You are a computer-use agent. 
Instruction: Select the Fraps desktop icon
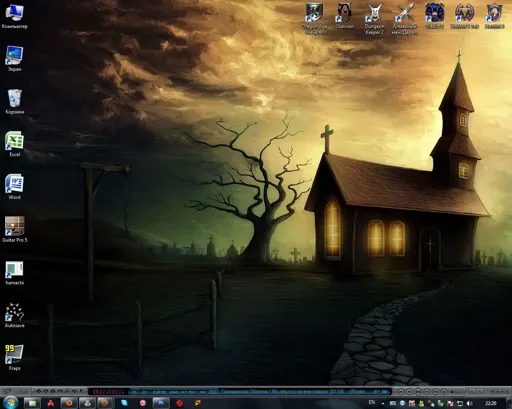14,357
